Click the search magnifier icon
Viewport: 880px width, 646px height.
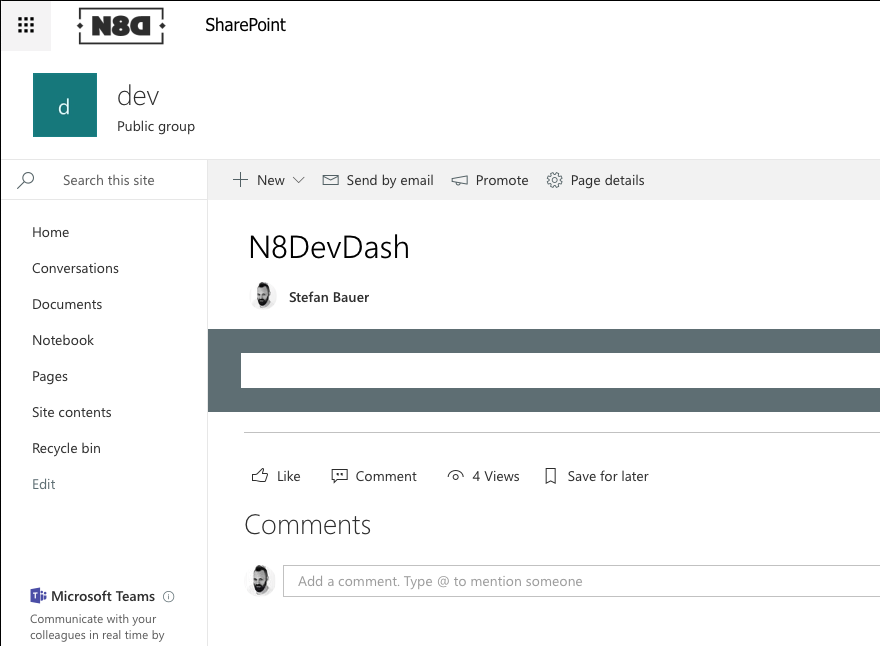26,180
